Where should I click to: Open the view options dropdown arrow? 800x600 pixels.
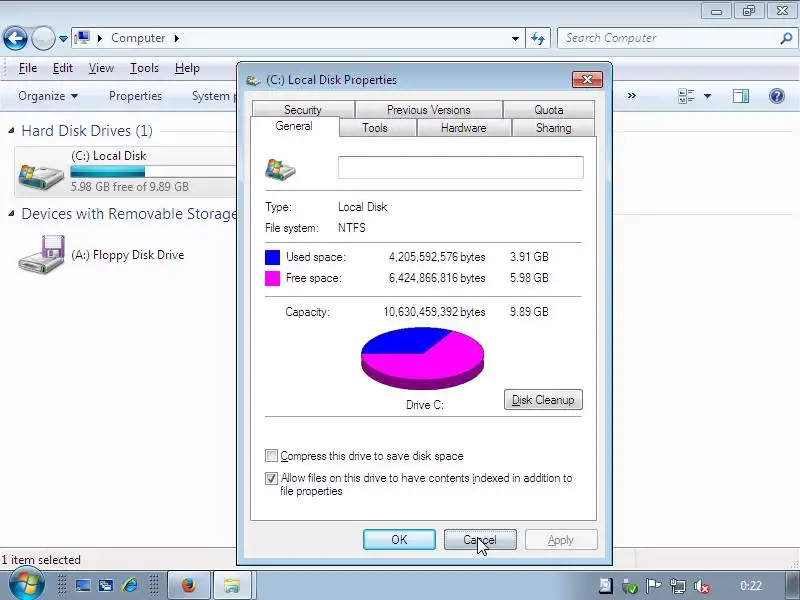pyautogui.click(x=708, y=96)
